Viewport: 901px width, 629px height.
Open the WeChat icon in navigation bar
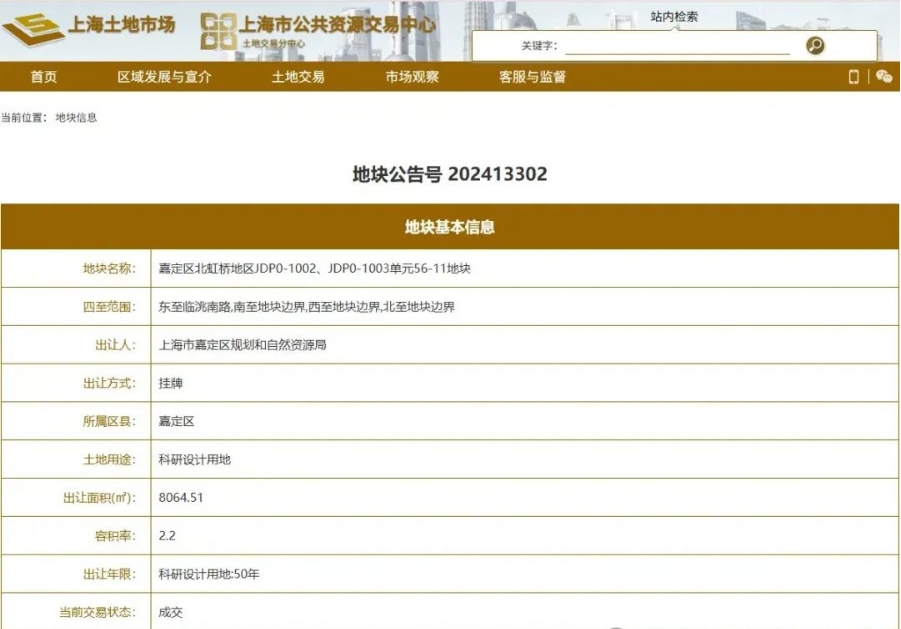884,76
